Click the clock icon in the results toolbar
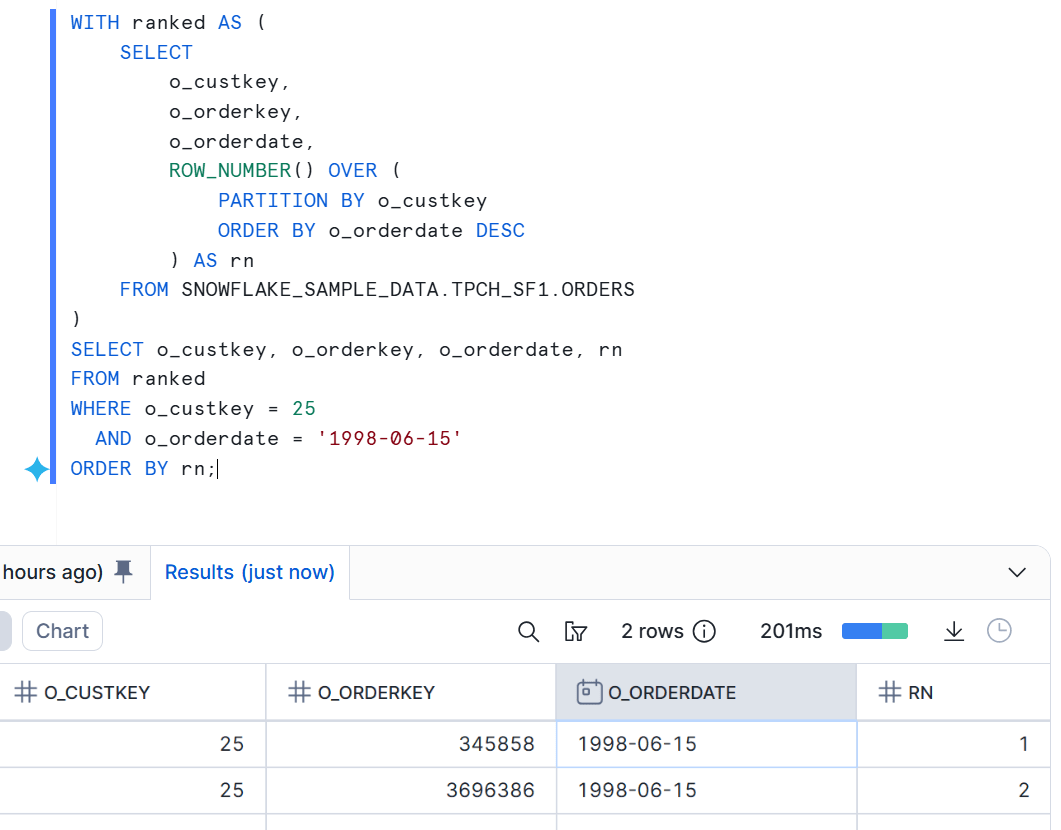 (999, 631)
